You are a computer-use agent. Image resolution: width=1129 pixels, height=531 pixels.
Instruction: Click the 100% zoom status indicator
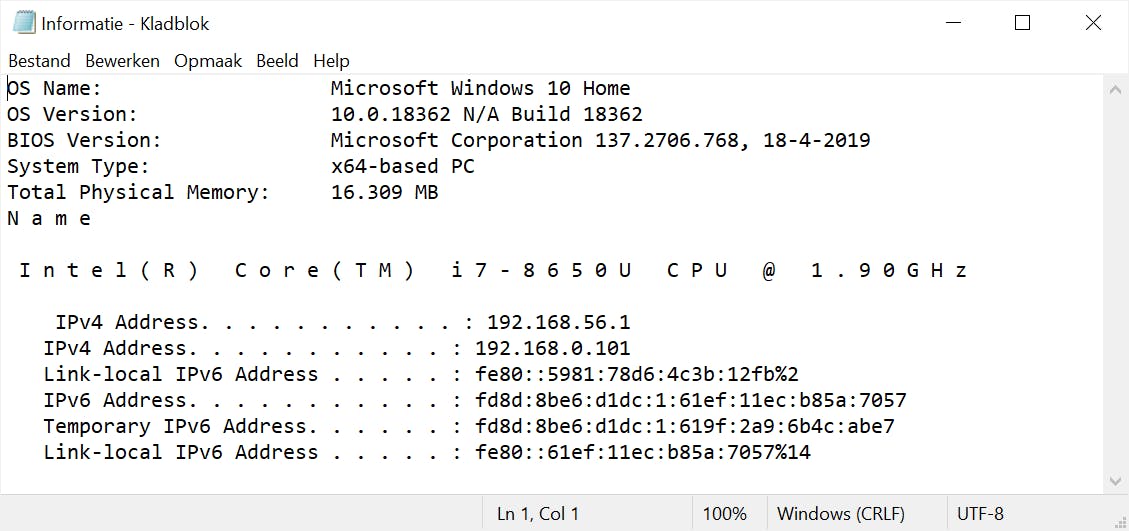click(724, 514)
